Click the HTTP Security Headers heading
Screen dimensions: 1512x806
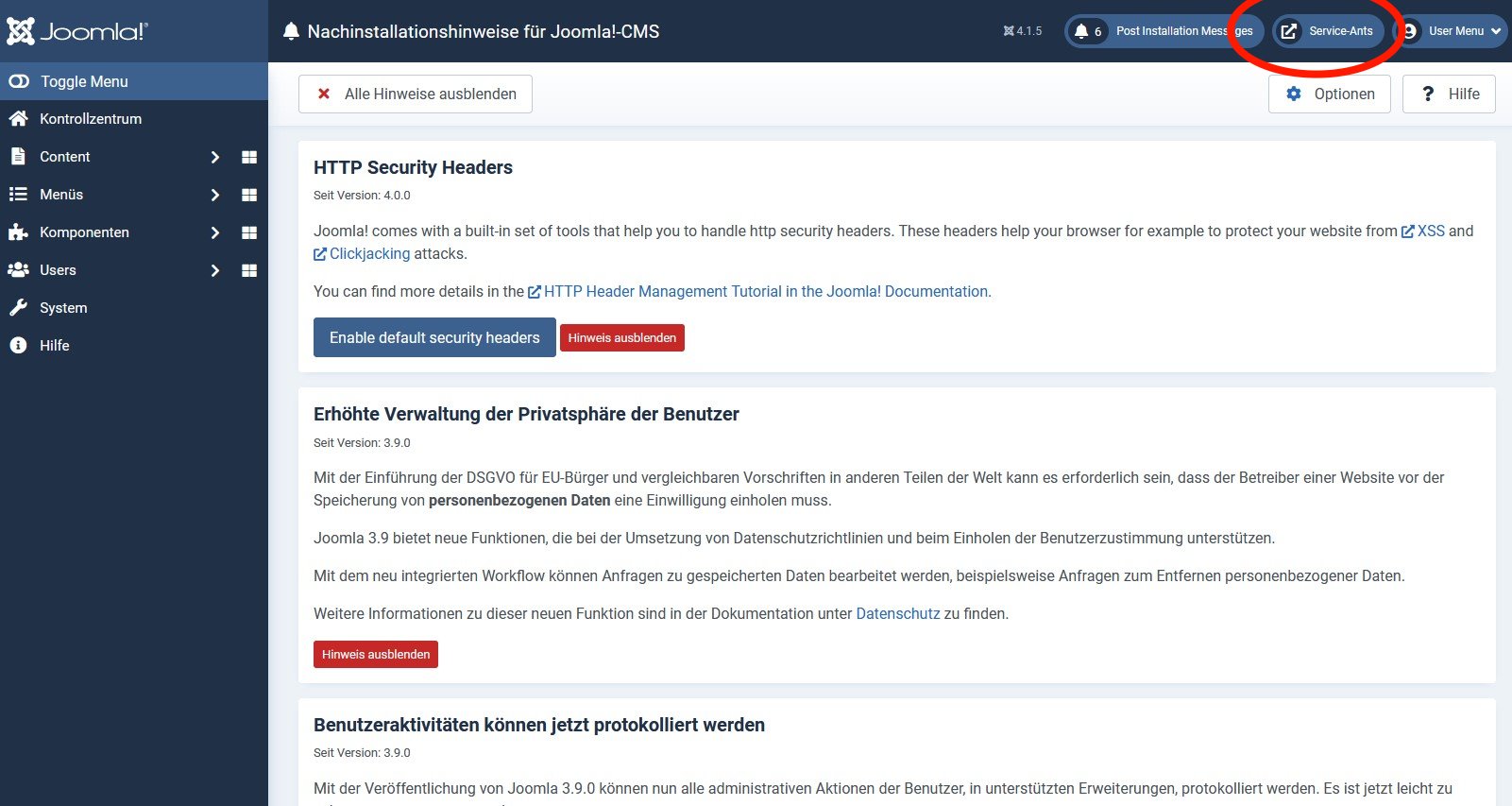click(x=413, y=167)
